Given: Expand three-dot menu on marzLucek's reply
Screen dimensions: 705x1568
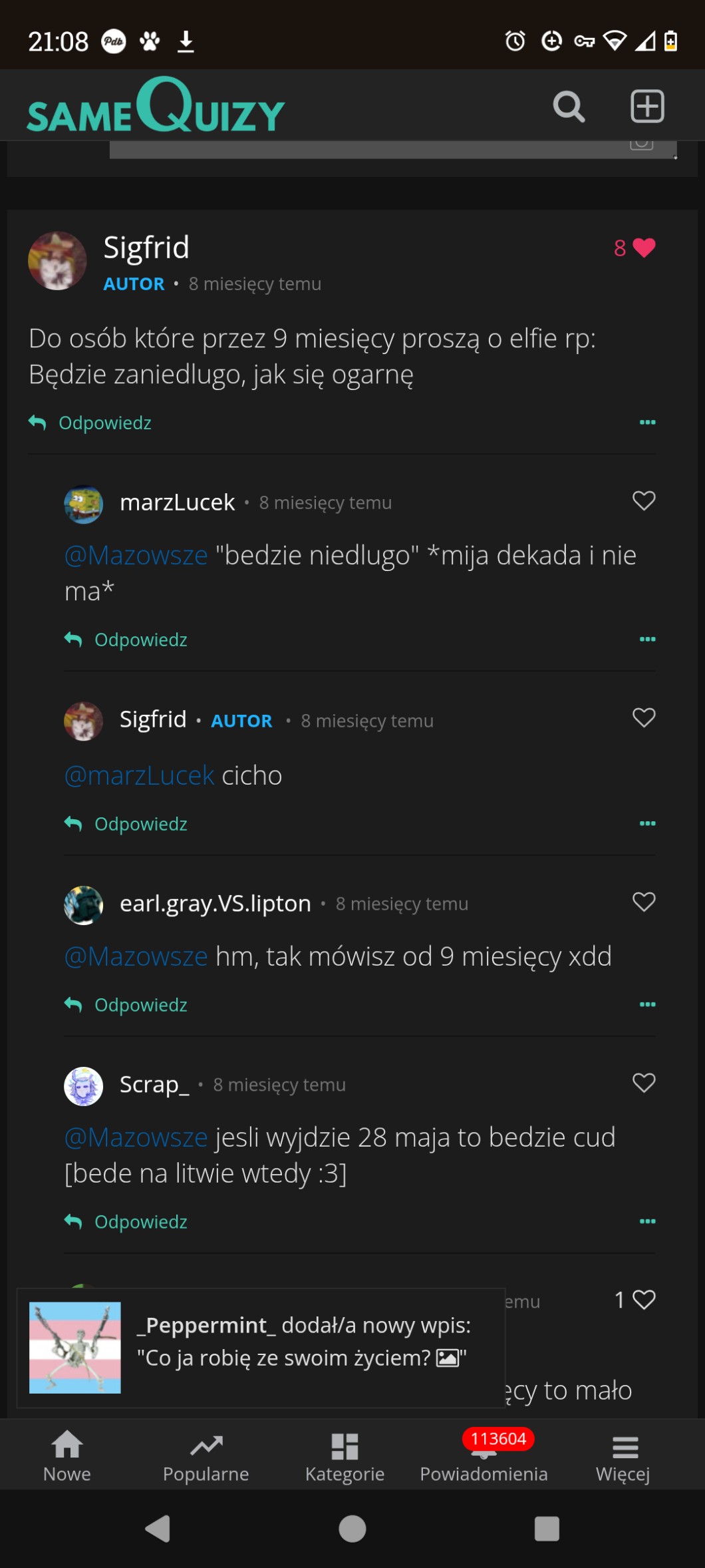Looking at the screenshot, I should point(647,640).
